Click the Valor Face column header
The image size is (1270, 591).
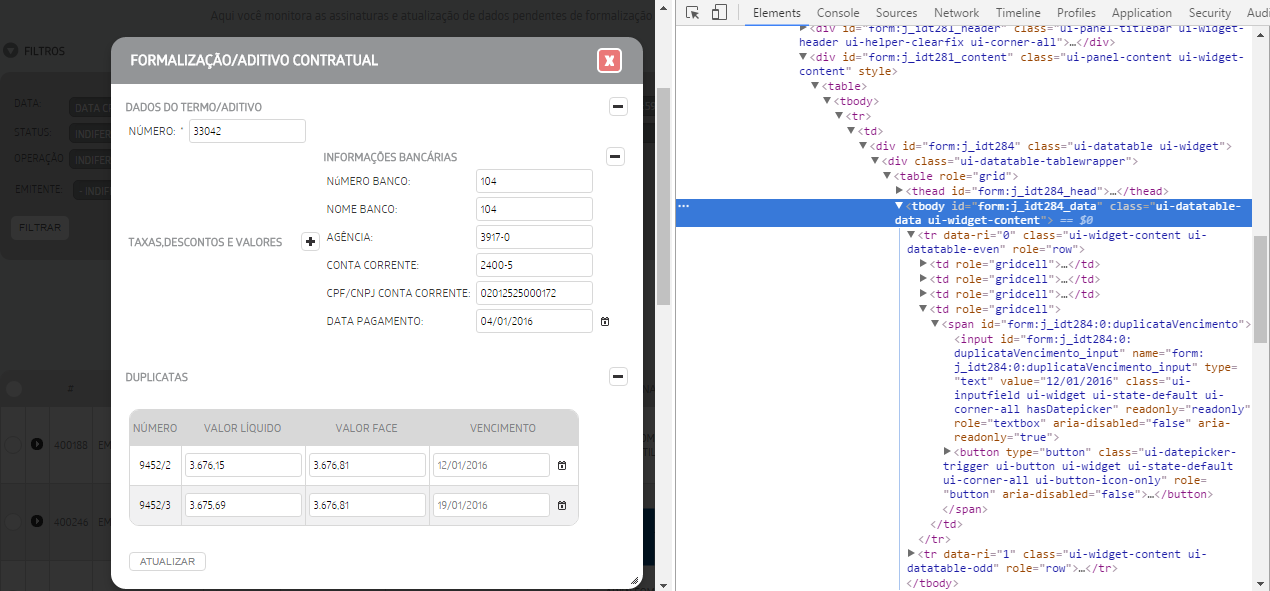(x=367, y=428)
